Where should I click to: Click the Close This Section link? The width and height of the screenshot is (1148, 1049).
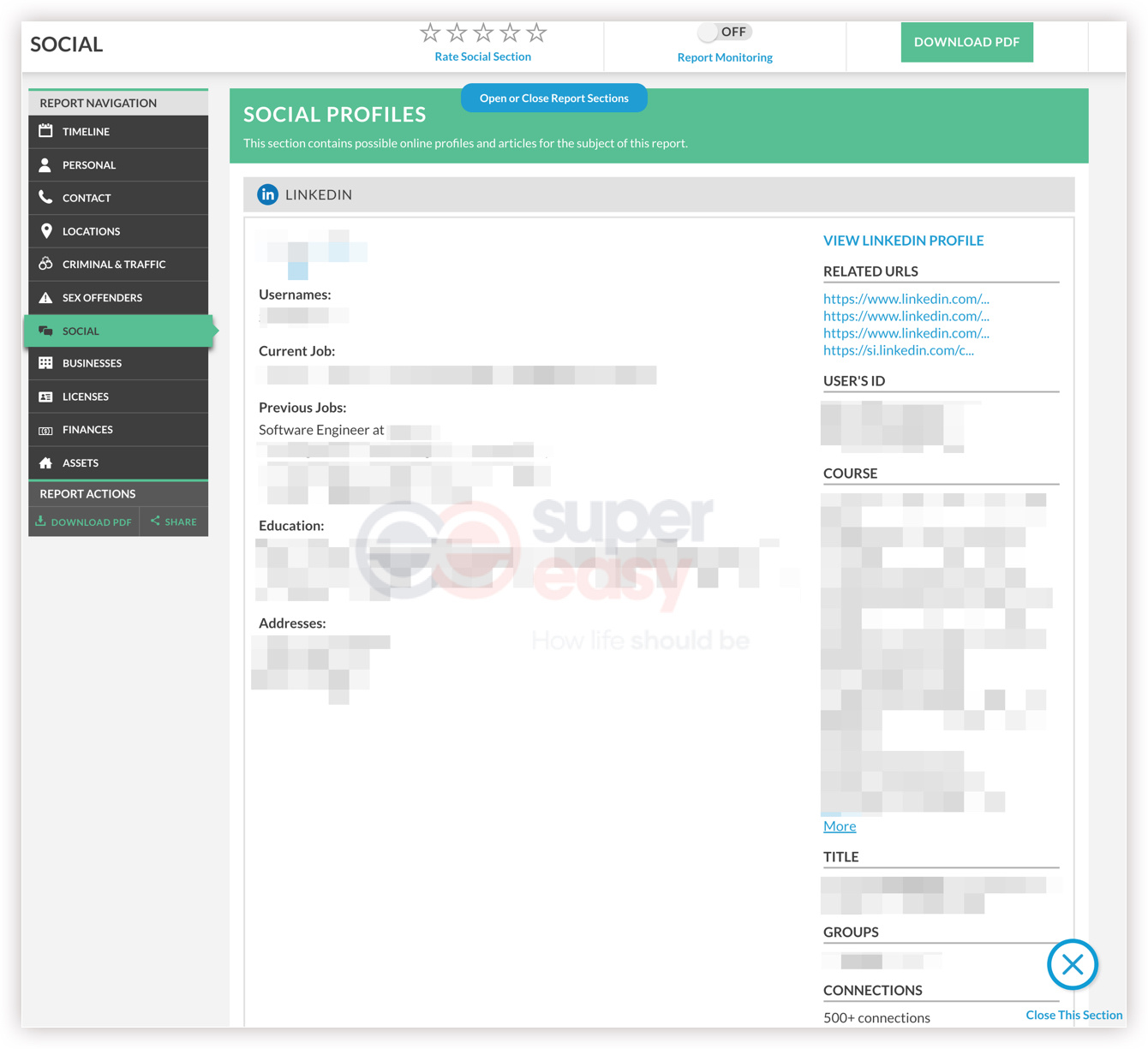pos(1074,1015)
